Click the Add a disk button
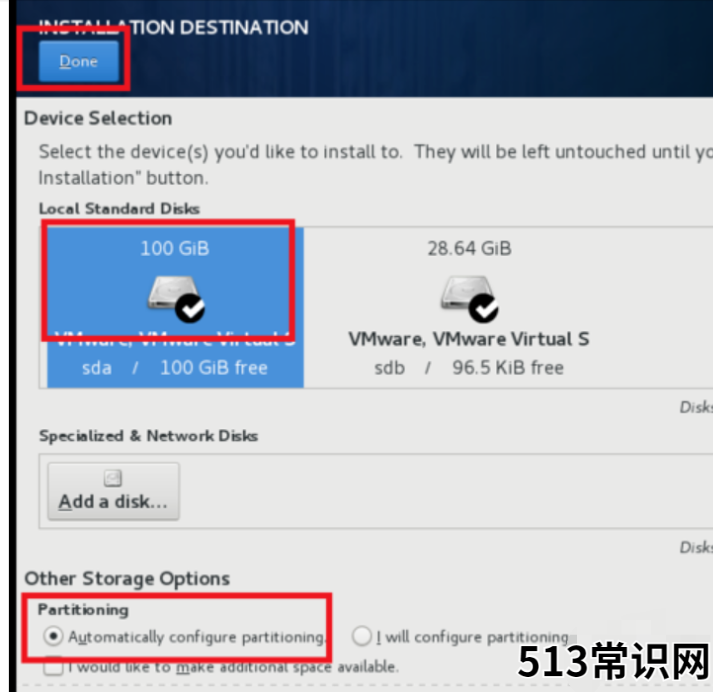The image size is (719, 692). pos(113,491)
